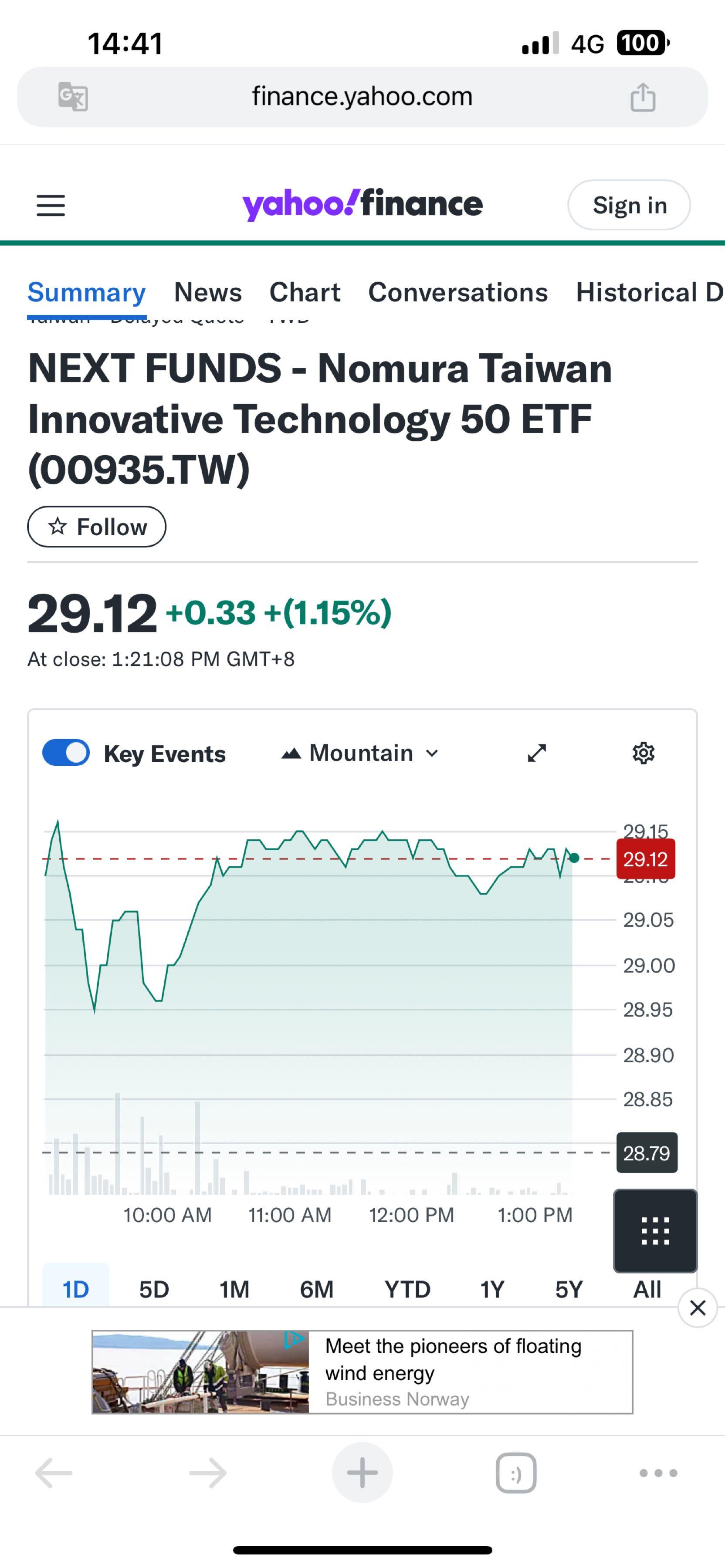Open new browser tab with plus button
This screenshot has height=1568, width=725.
362,1473
